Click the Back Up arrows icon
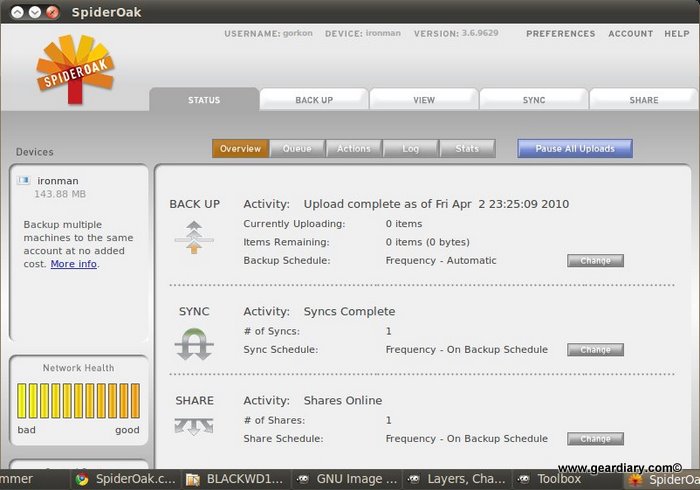The width and height of the screenshot is (700, 490). pyautogui.click(x=194, y=237)
